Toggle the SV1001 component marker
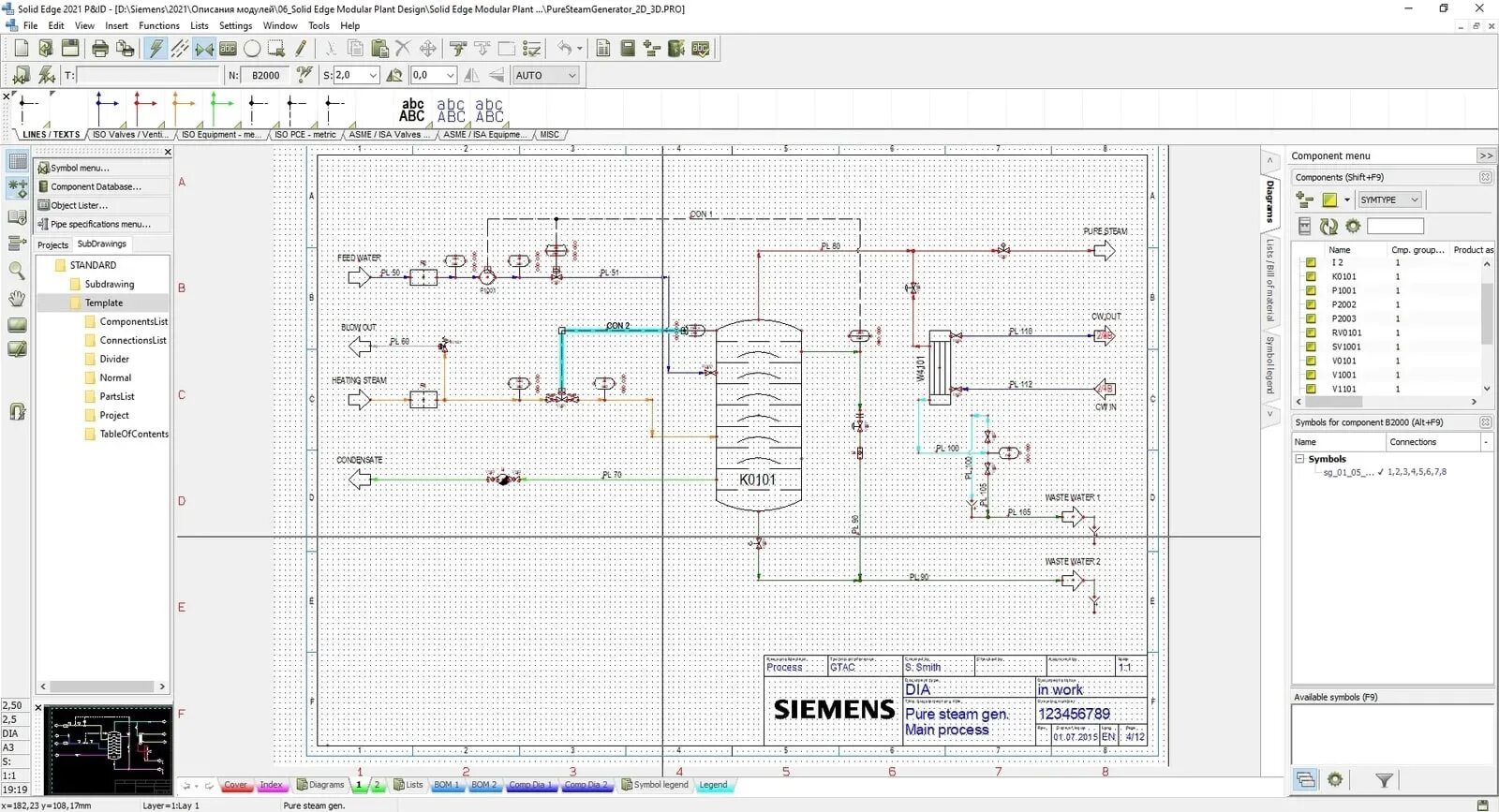Image resolution: width=1499 pixels, height=812 pixels. pos(1311,347)
